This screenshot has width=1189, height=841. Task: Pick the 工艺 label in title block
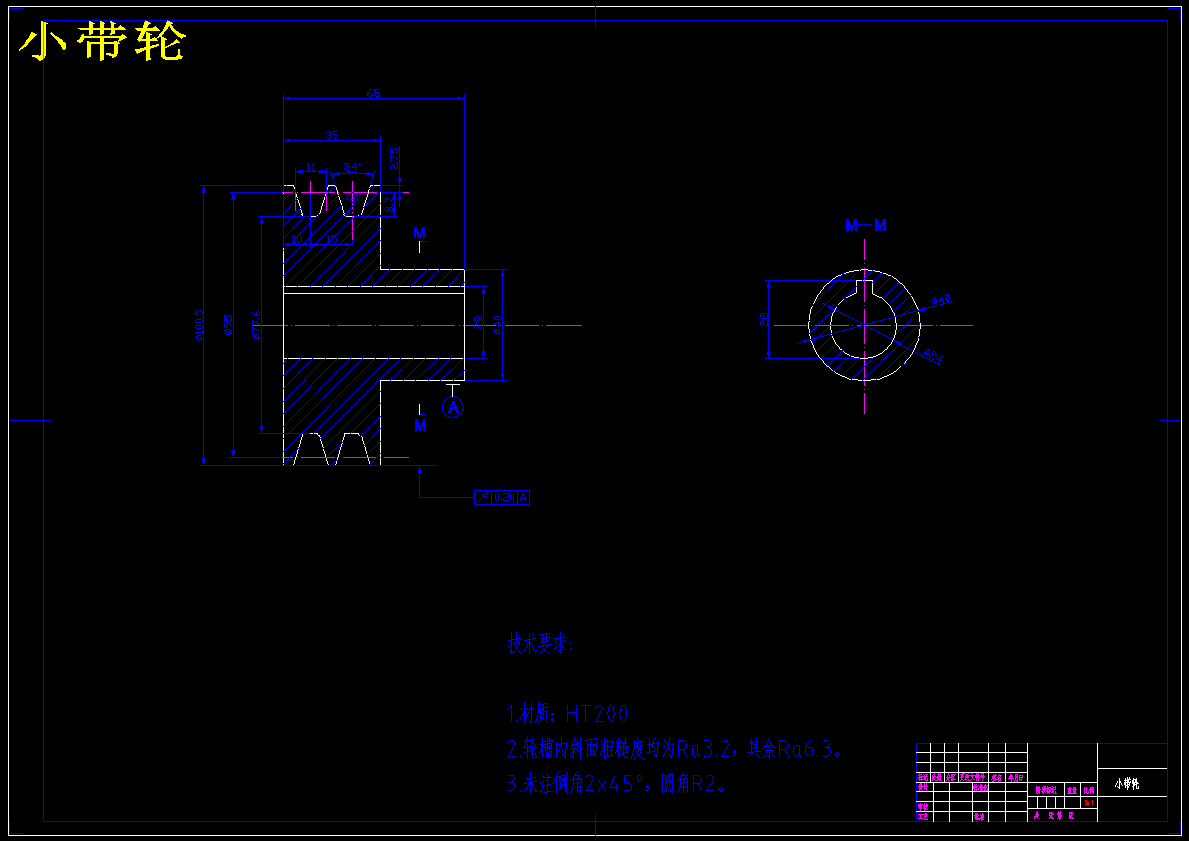[x=923, y=817]
